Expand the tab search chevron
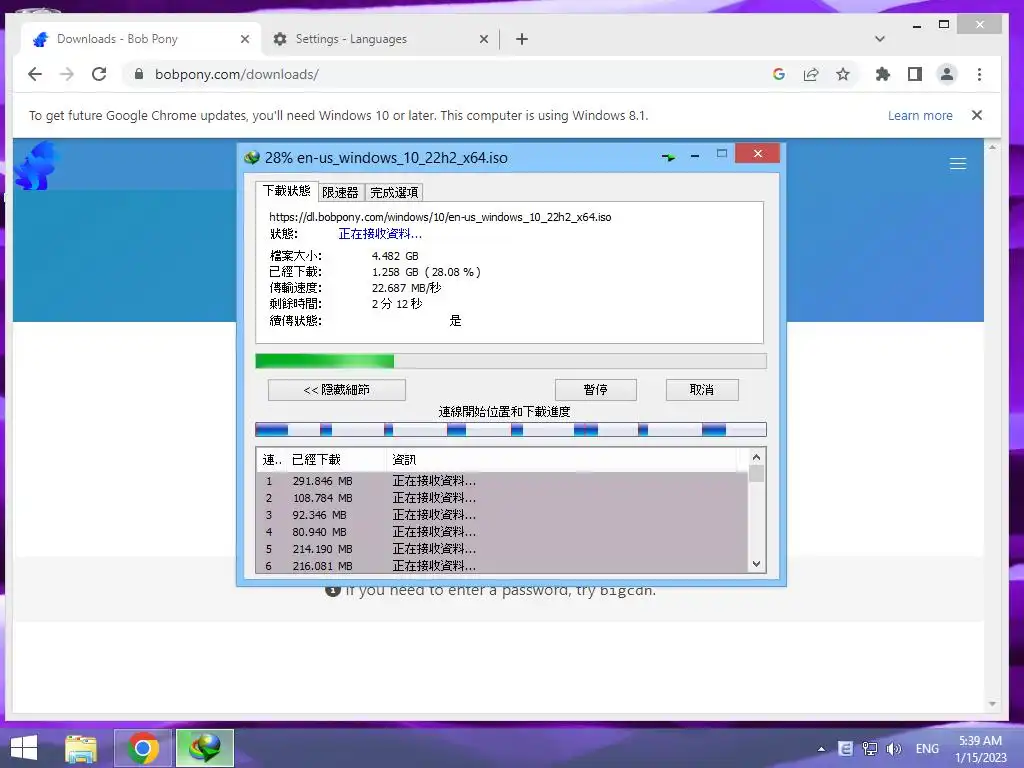 point(880,39)
